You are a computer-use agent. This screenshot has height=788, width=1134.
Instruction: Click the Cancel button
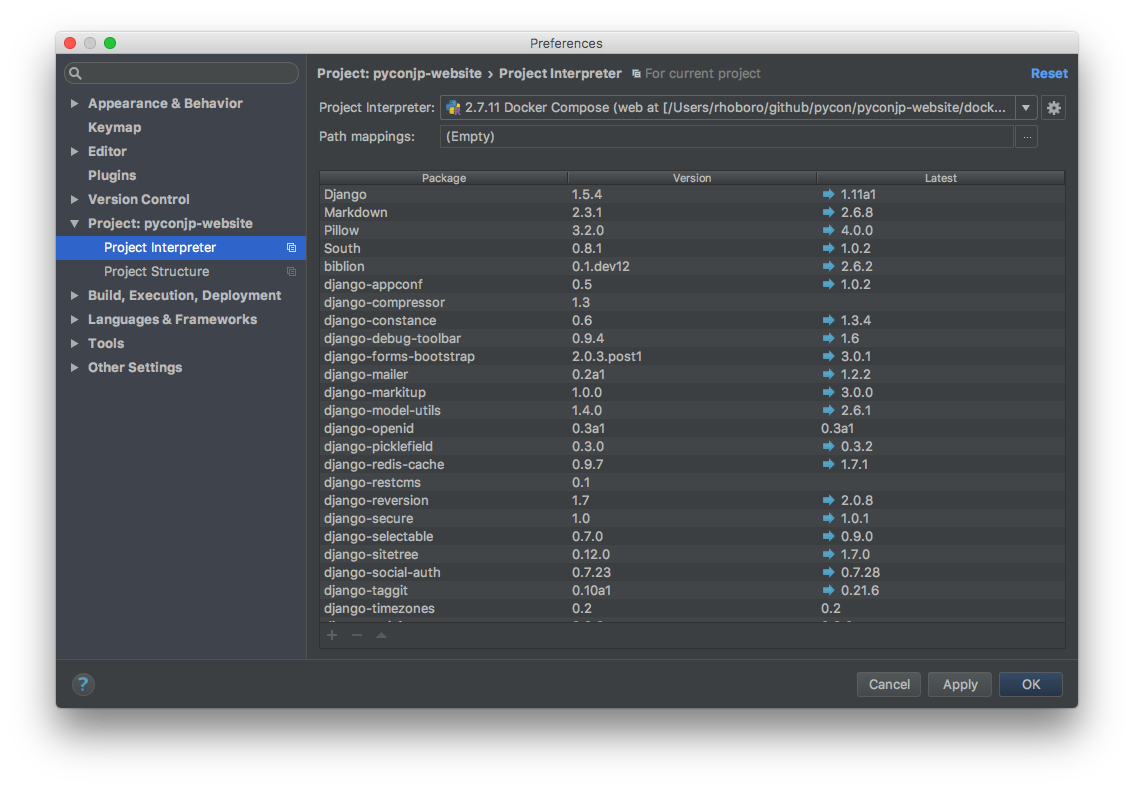pyautogui.click(x=889, y=684)
